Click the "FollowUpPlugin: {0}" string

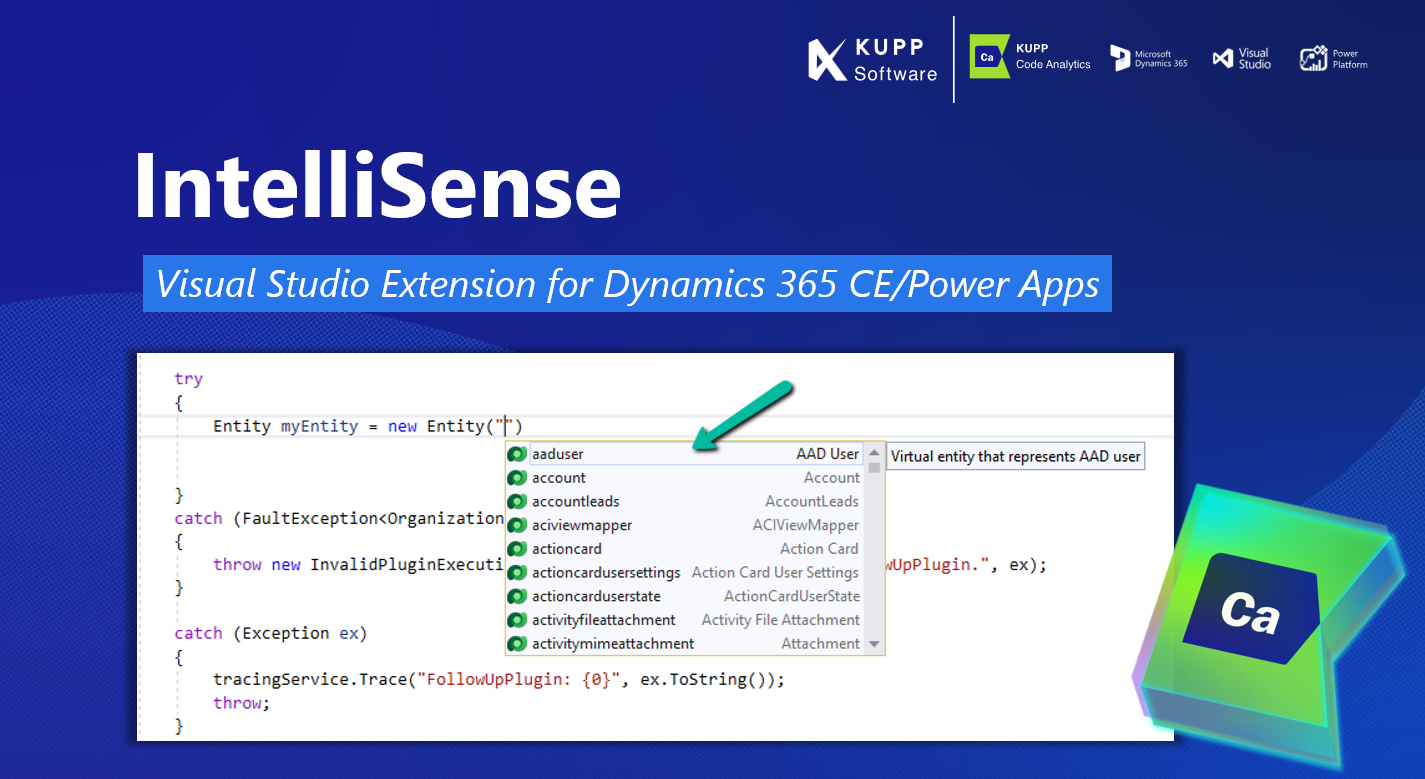pos(517,680)
